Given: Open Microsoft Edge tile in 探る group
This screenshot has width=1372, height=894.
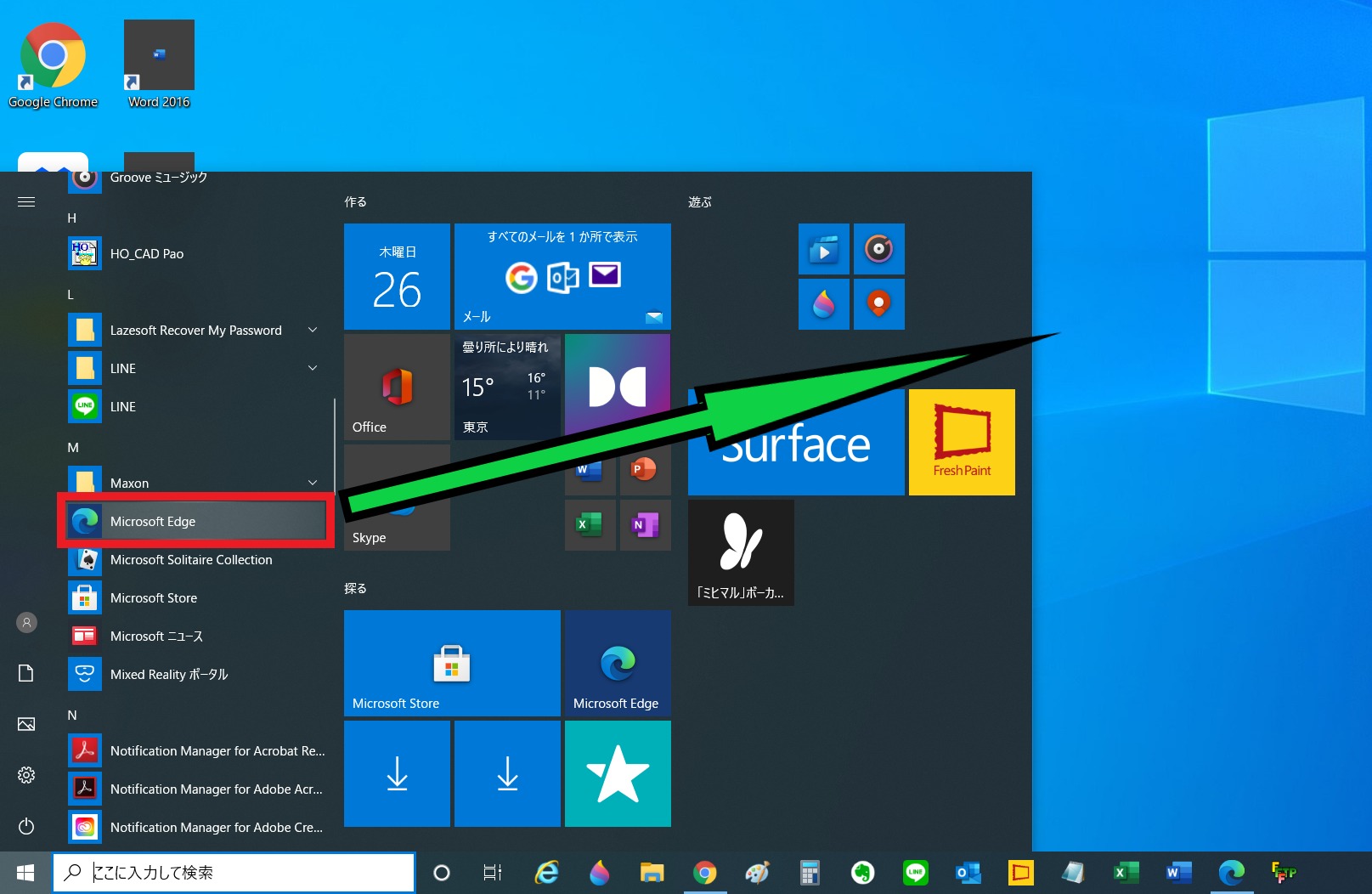Looking at the screenshot, I should click(x=618, y=663).
